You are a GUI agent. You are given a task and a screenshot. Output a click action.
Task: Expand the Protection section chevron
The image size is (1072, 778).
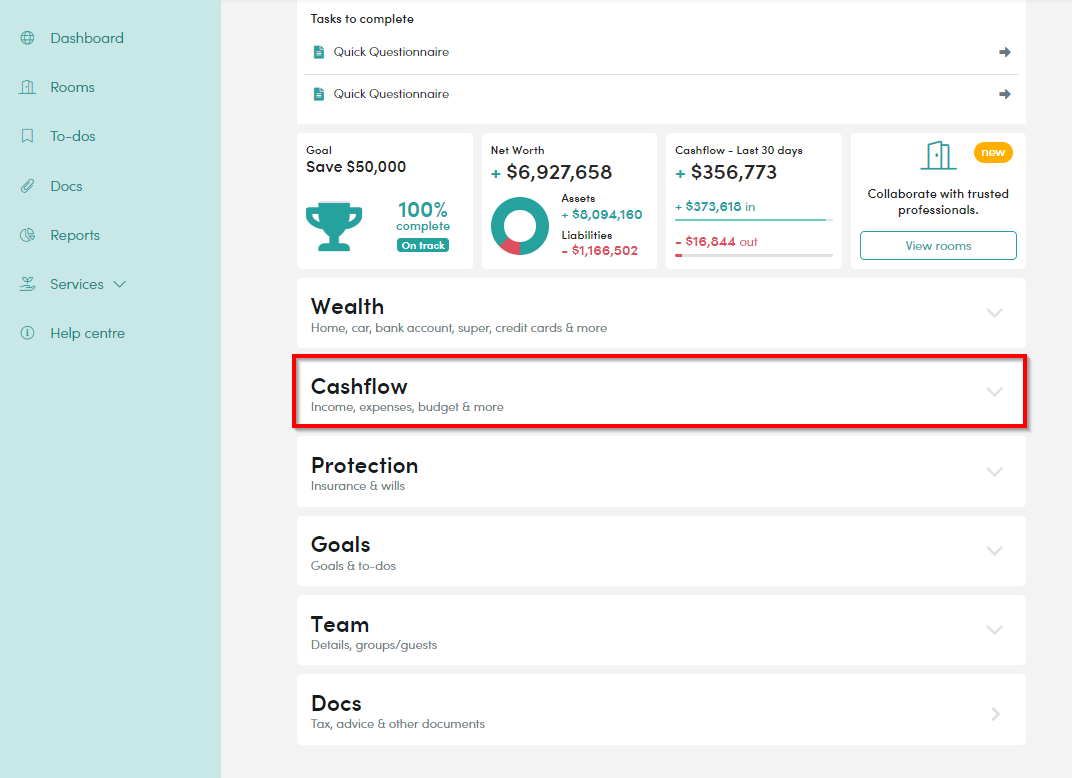point(995,472)
